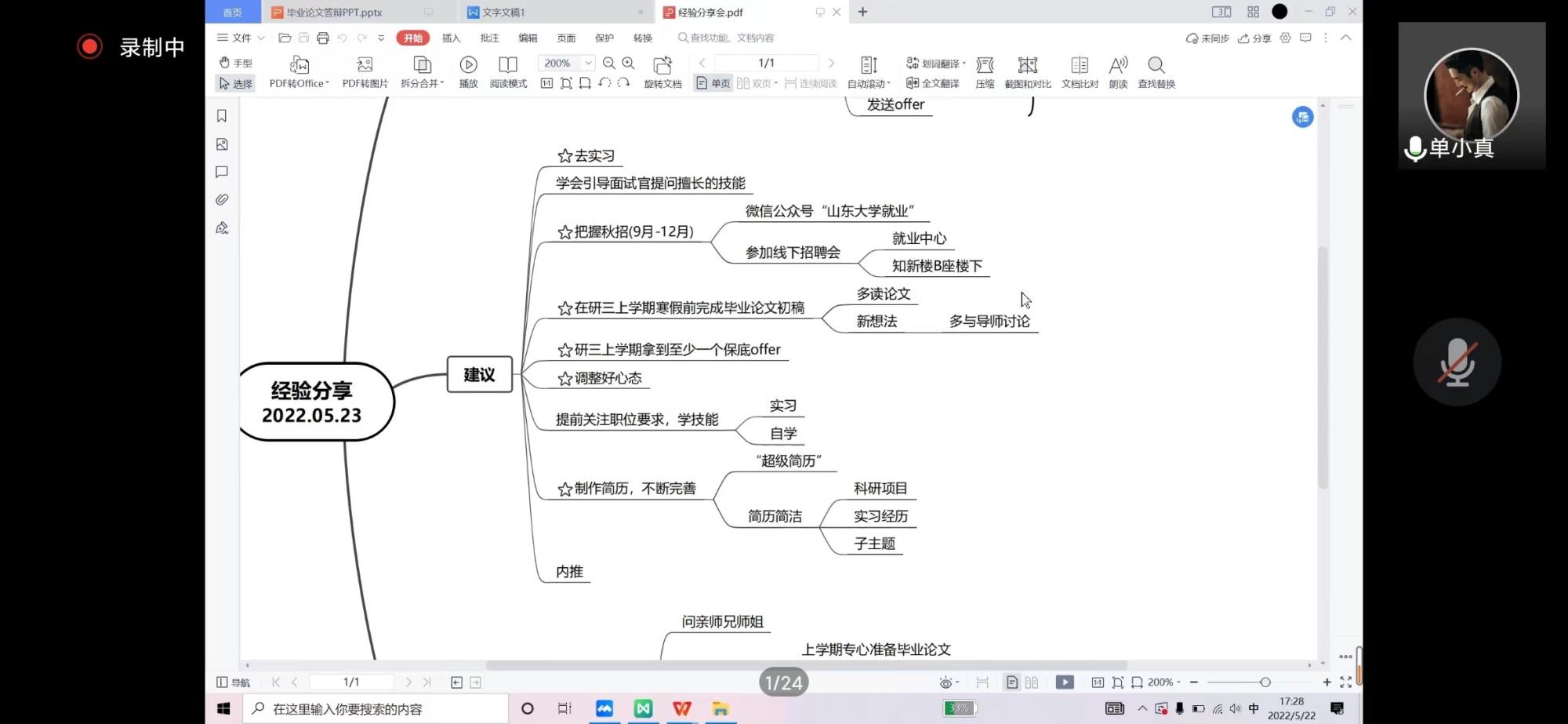
Task: Click the 分享 share button
Action: click(1254, 38)
